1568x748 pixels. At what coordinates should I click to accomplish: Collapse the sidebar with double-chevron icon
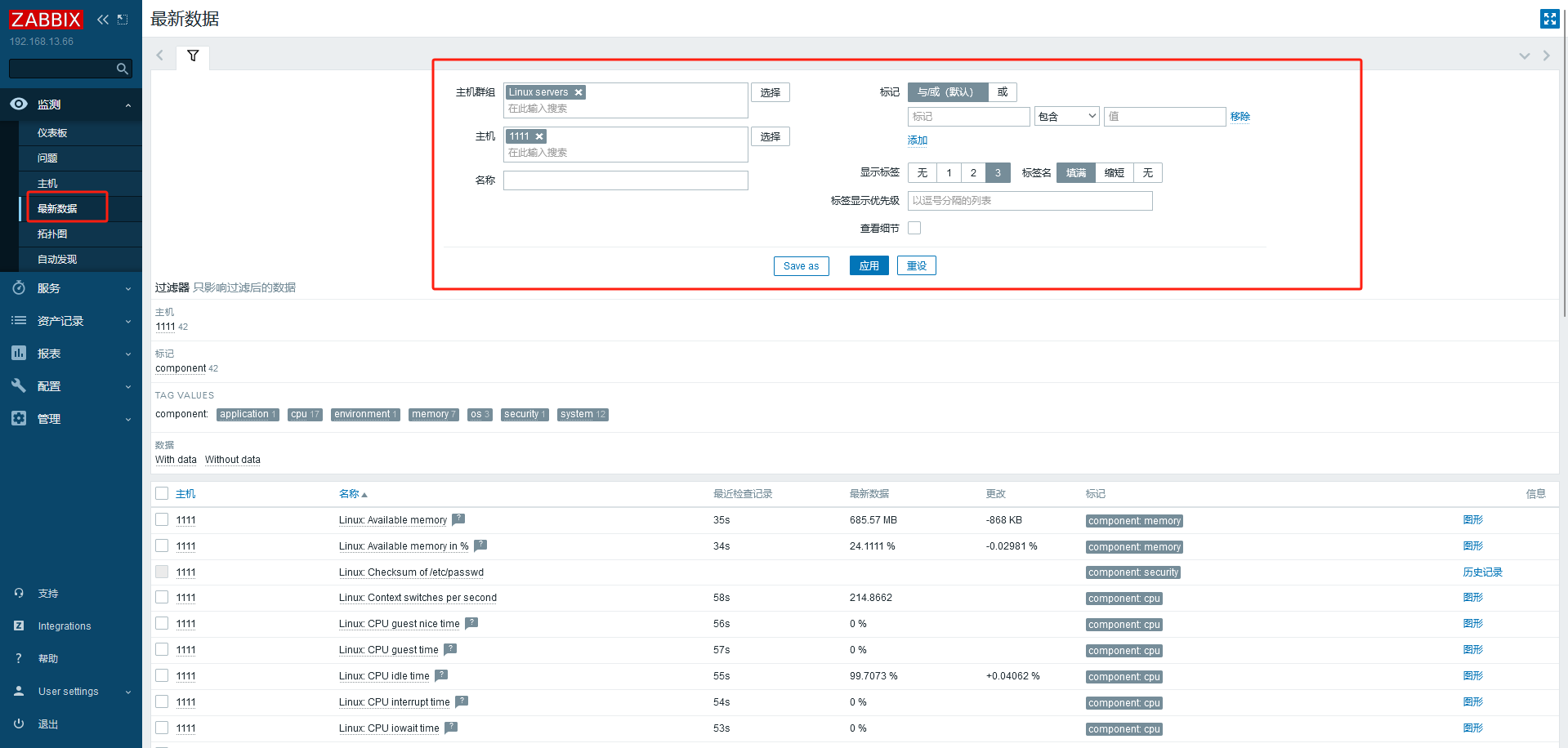pos(102,20)
